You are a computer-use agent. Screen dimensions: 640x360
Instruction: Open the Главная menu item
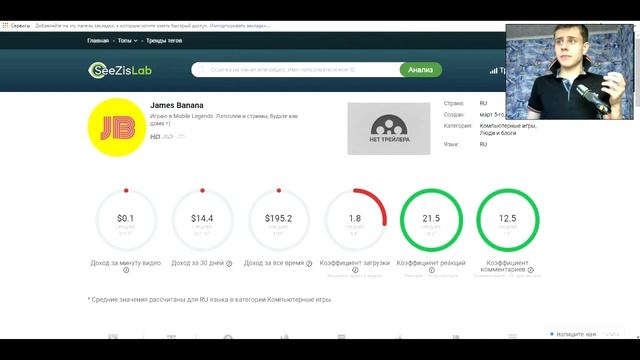[x=98, y=41]
